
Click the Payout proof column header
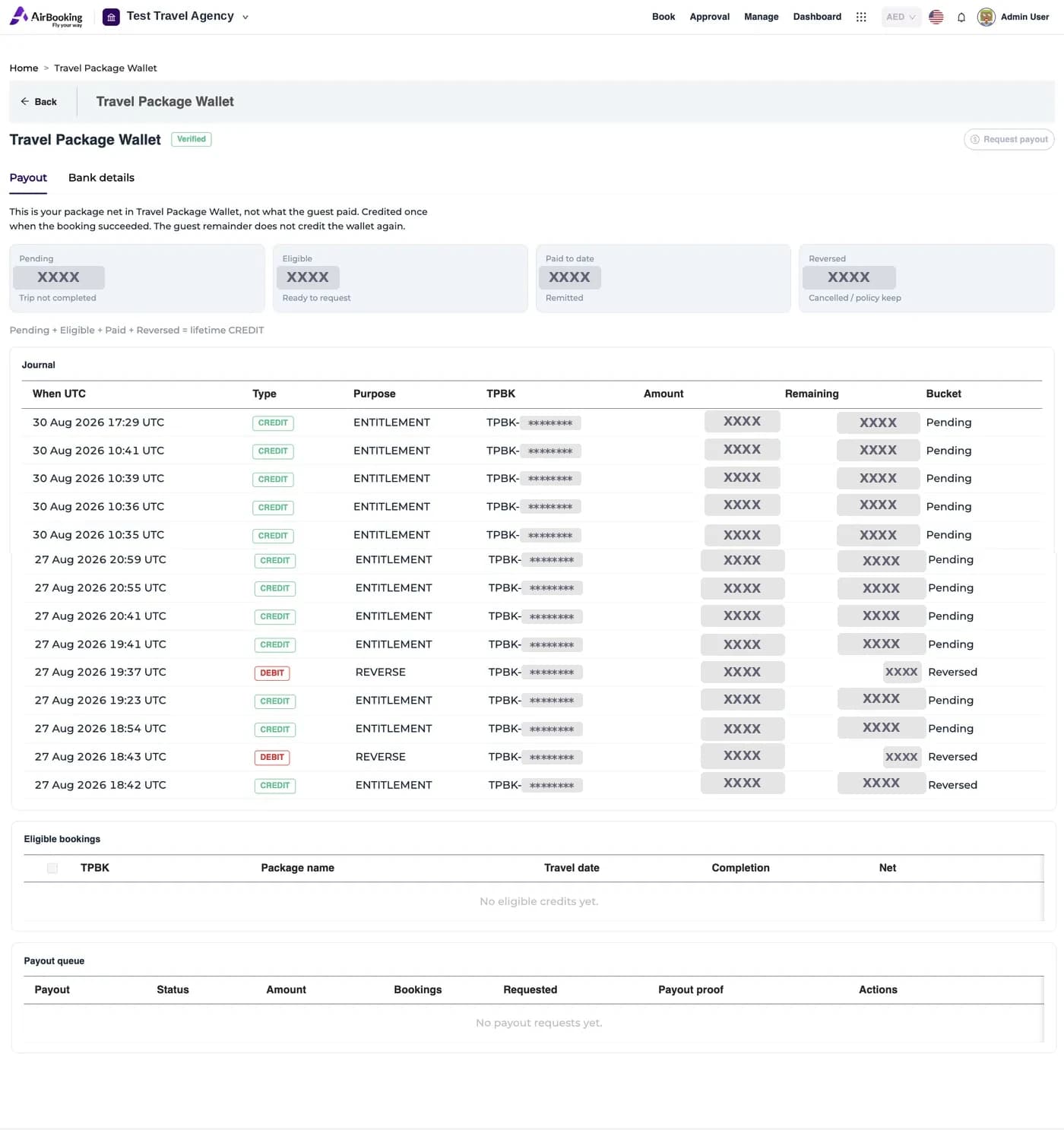coord(691,989)
